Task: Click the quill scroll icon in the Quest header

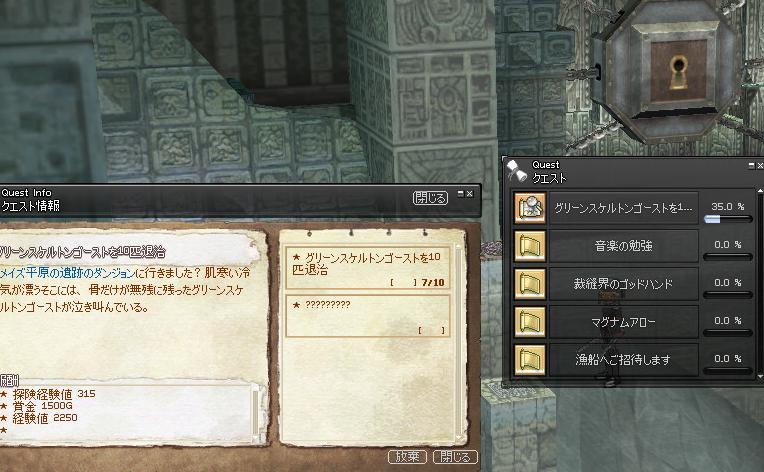Action: tap(516, 170)
